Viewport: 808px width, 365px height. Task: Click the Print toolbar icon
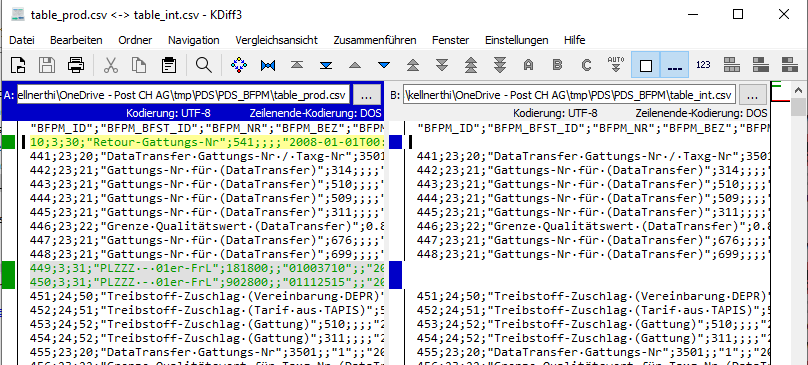tap(76, 65)
